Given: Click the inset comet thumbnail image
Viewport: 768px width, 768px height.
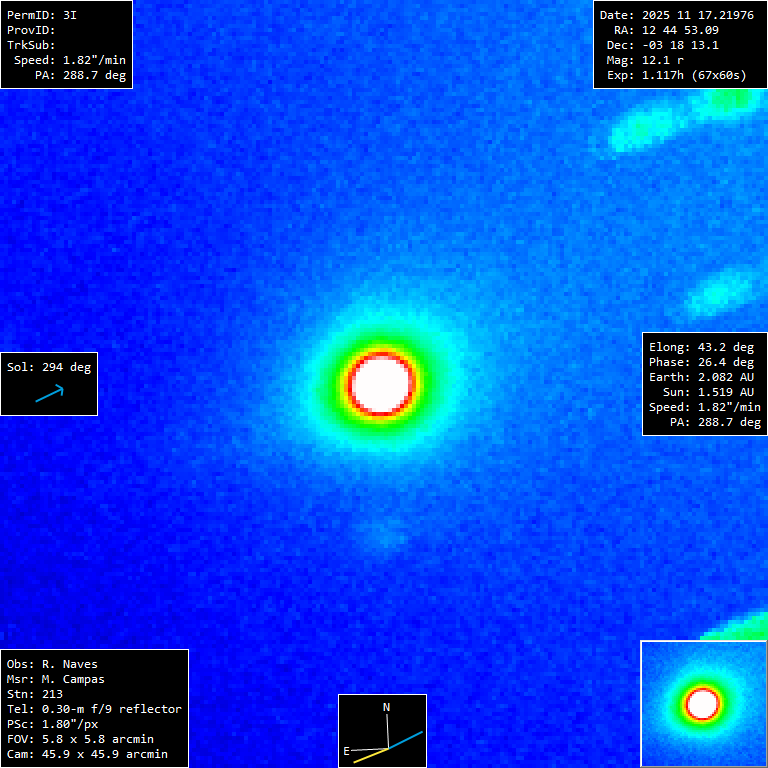Looking at the screenshot, I should (703, 704).
